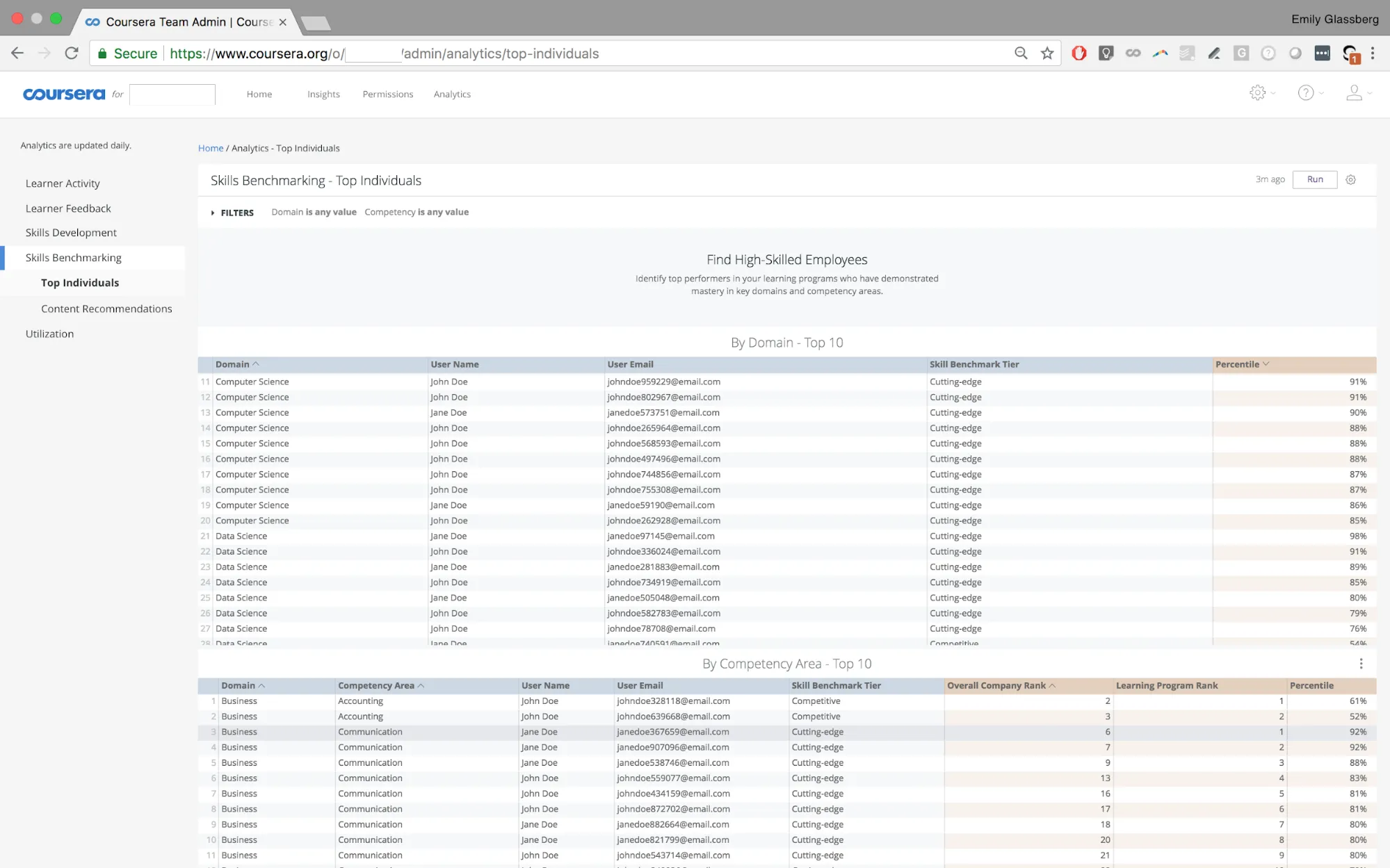Click the help question-mark icon in the header
Viewport: 1390px width, 868px height.
(1307, 93)
